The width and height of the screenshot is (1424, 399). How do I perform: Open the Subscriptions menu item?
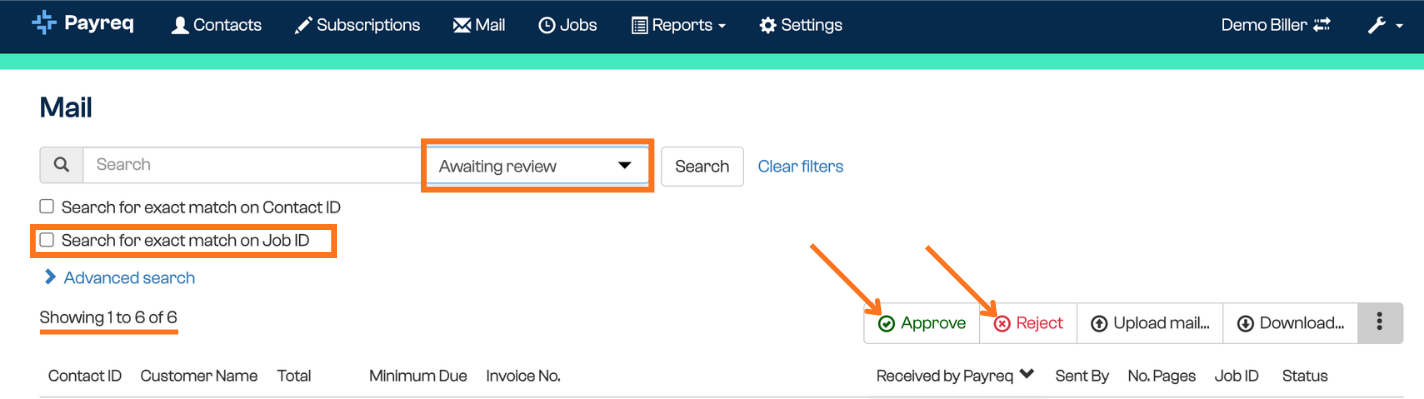point(357,25)
